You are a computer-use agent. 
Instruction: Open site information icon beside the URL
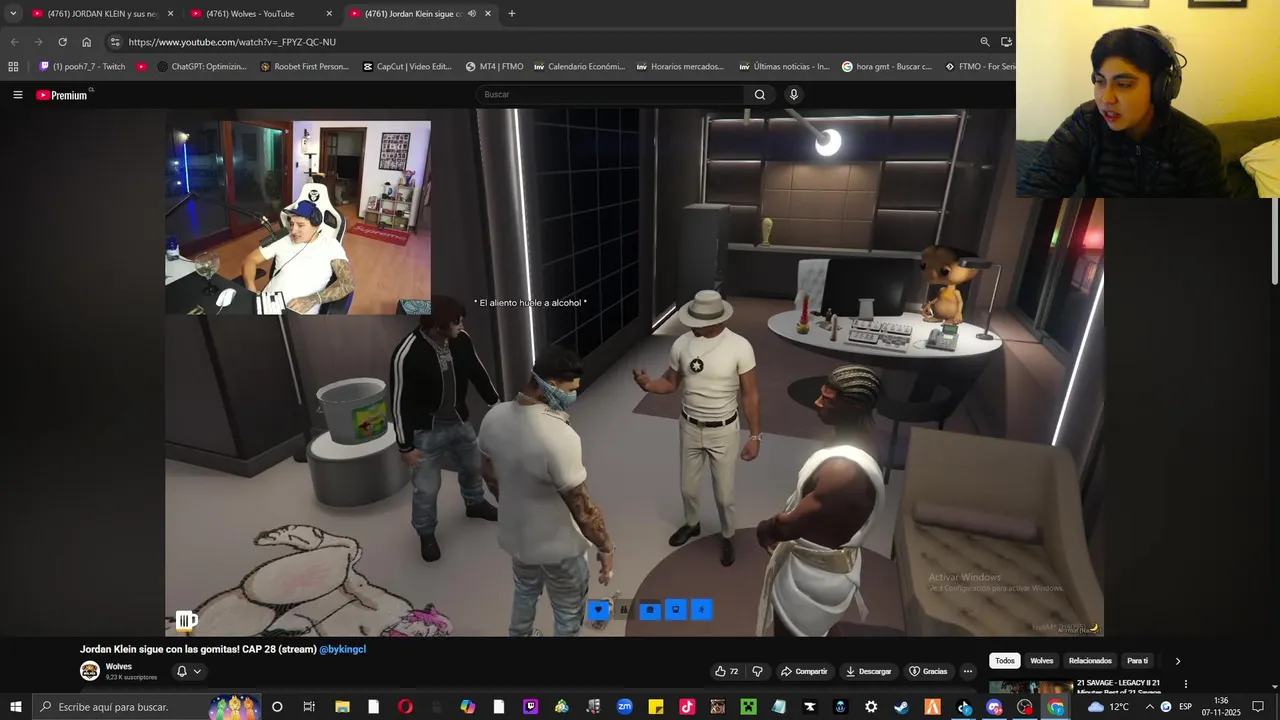pyautogui.click(x=115, y=42)
